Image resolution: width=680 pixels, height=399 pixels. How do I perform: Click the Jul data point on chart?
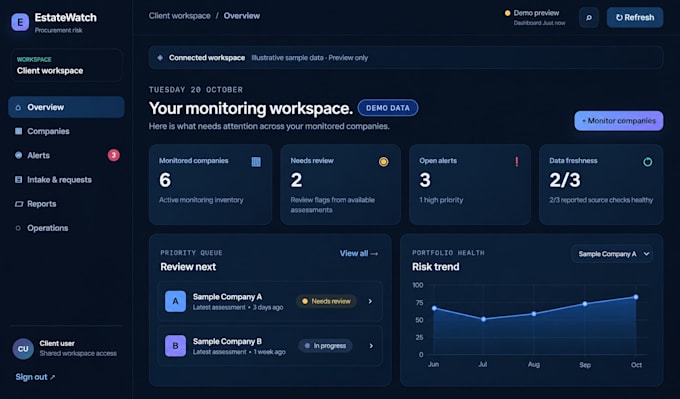[x=484, y=319]
